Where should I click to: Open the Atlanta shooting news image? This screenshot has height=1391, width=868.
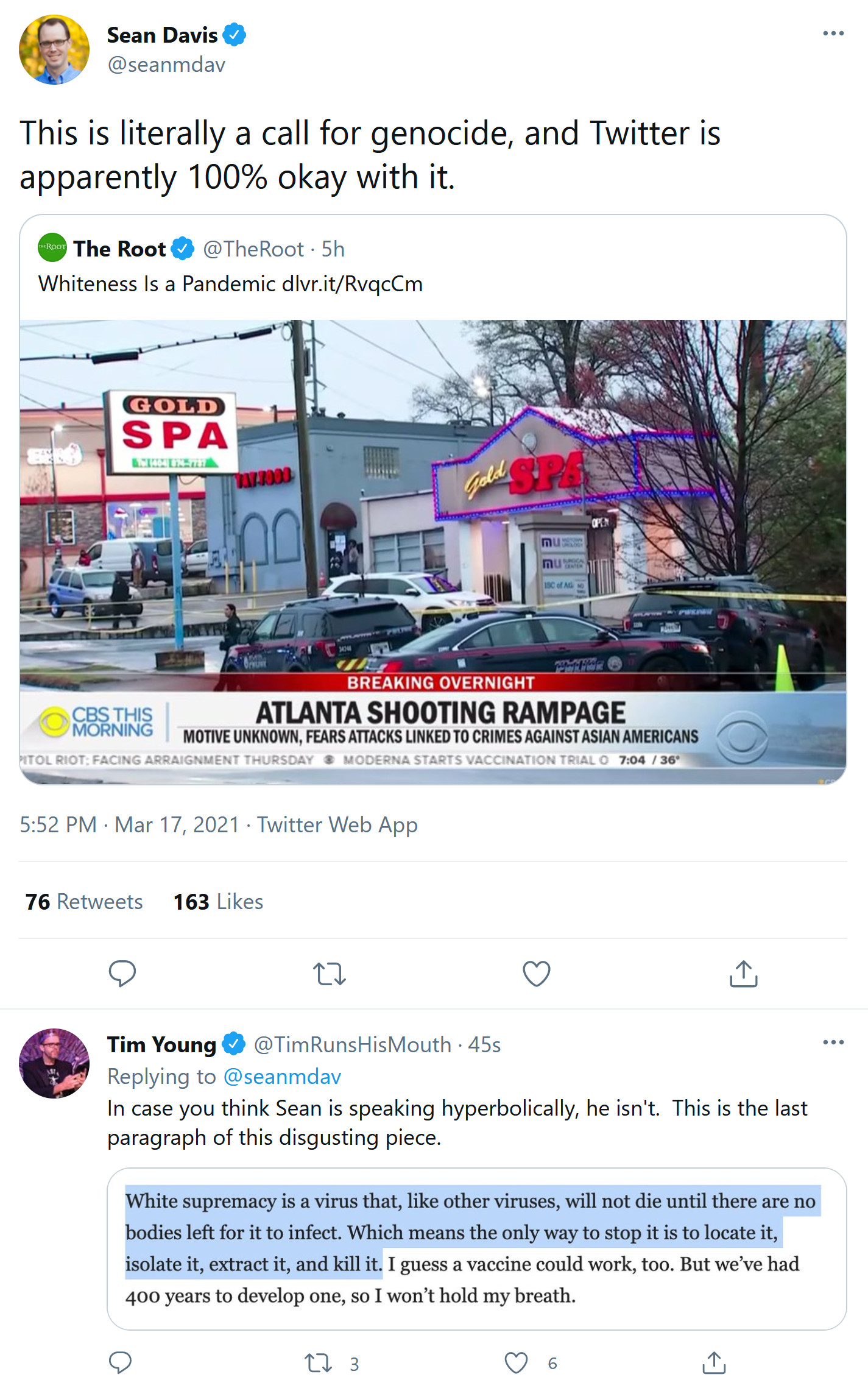[x=433, y=552]
